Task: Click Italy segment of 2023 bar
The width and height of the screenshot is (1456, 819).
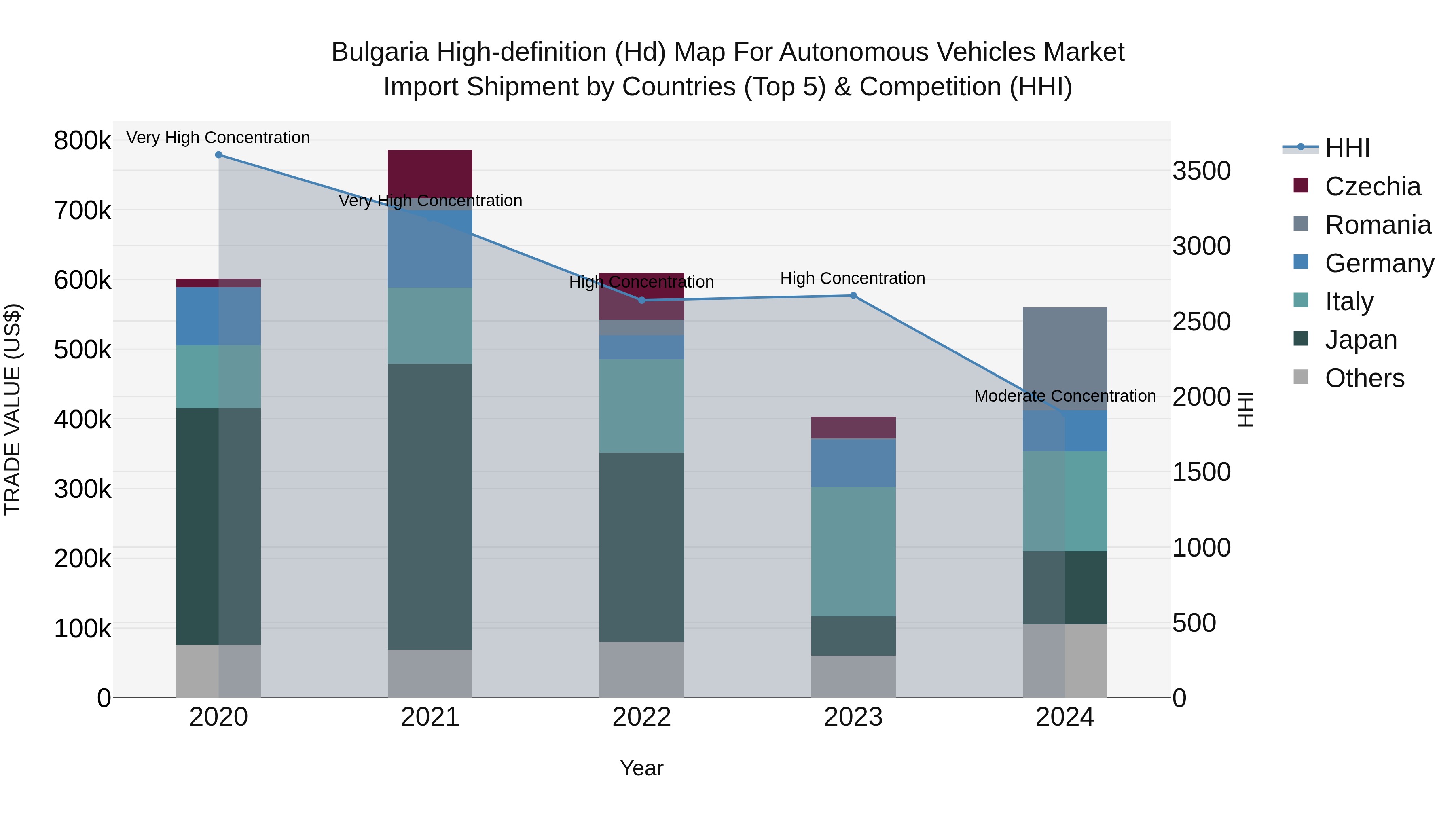Action: [x=853, y=552]
